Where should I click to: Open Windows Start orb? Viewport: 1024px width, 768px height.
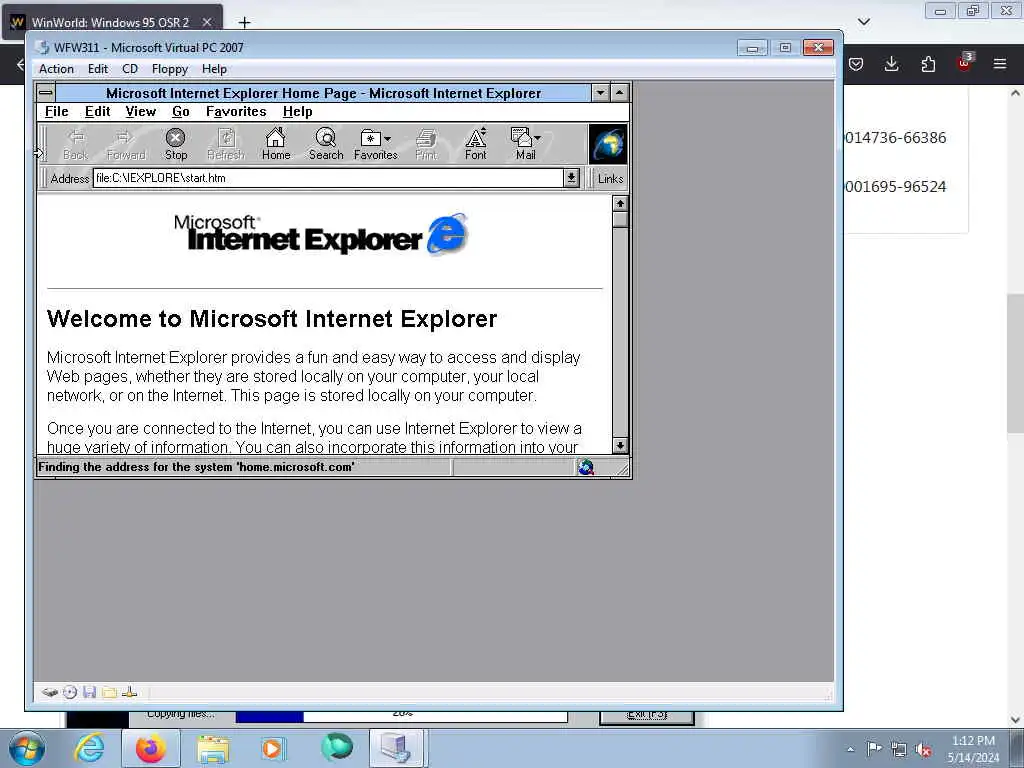point(27,748)
